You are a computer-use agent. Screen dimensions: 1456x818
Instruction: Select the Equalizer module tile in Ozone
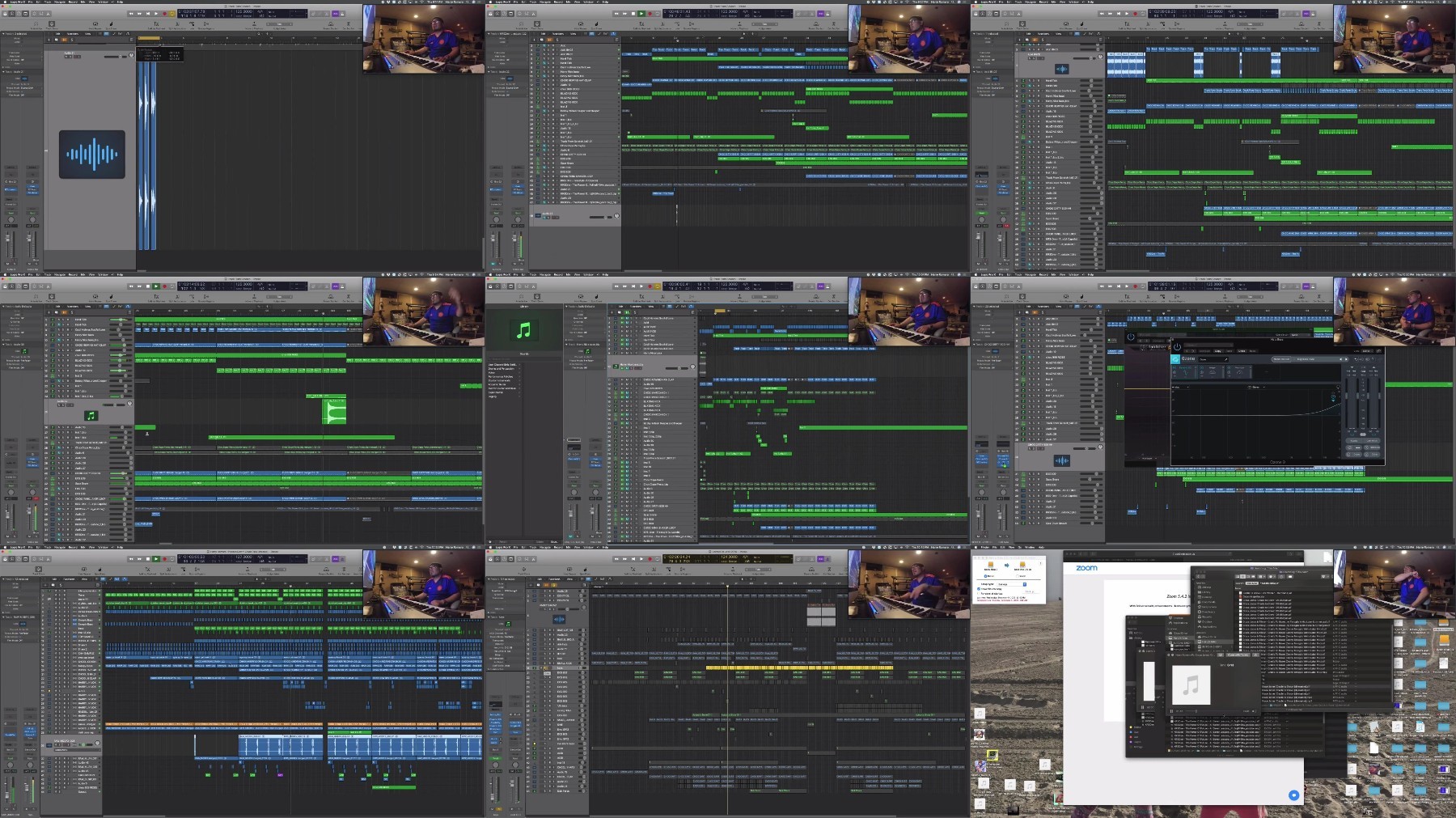(1184, 371)
